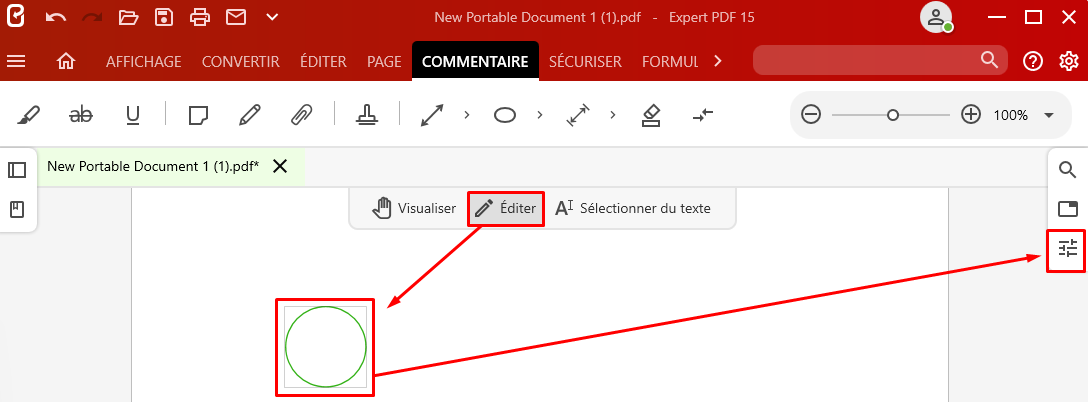
Task: Click into the ribbon search field
Action: [880, 60]
